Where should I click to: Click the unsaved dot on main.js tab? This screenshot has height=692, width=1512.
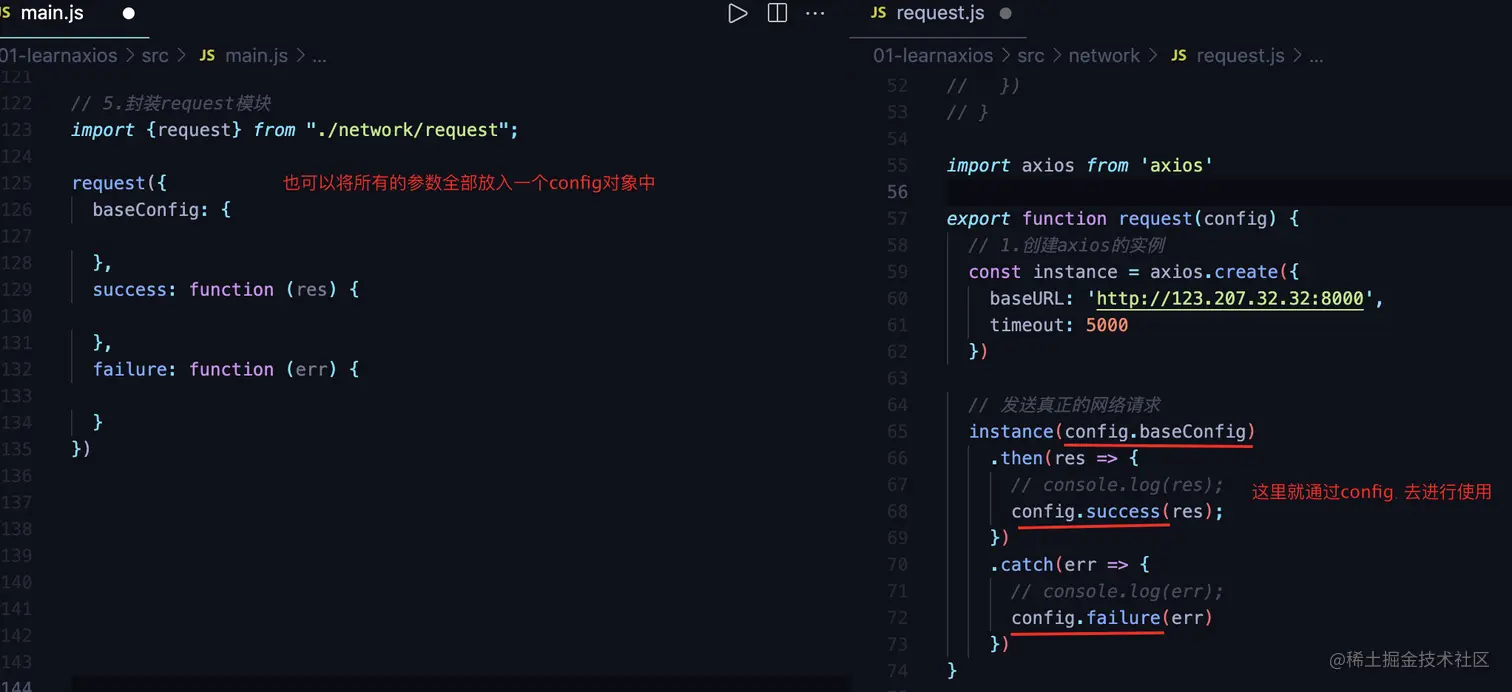128,14
